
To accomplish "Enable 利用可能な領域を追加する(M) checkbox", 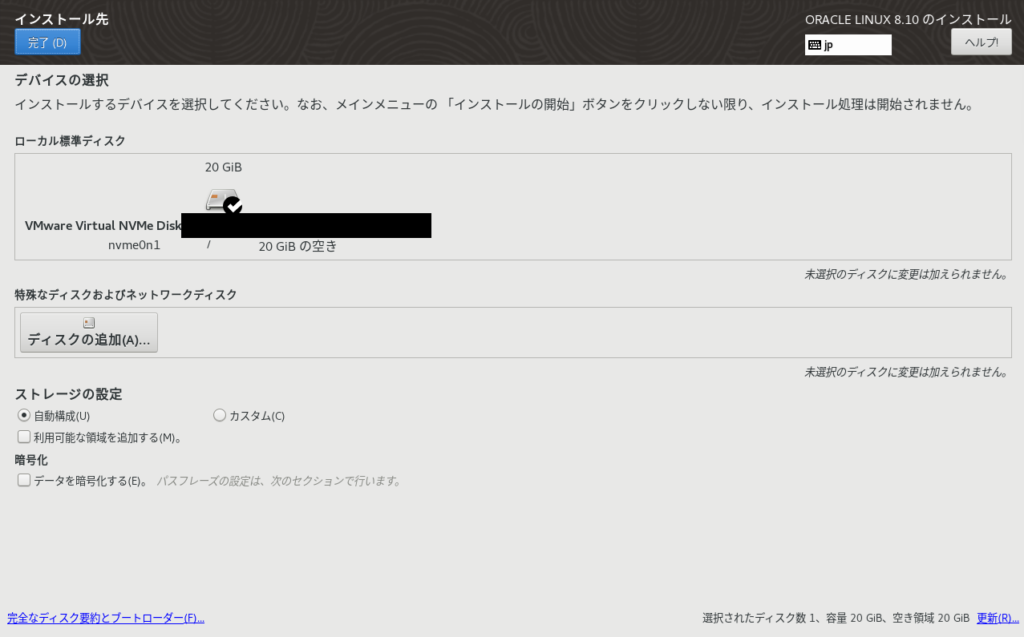I will click(24, 437).
